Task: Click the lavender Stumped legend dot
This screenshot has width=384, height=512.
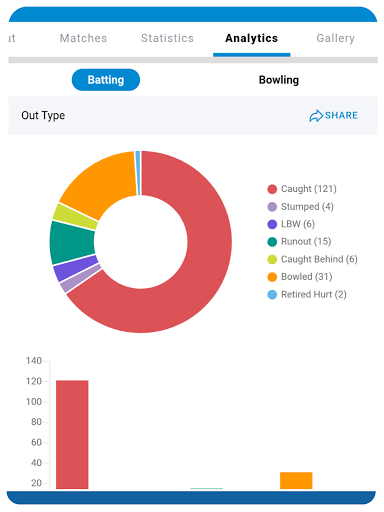Action: (272, 207)
